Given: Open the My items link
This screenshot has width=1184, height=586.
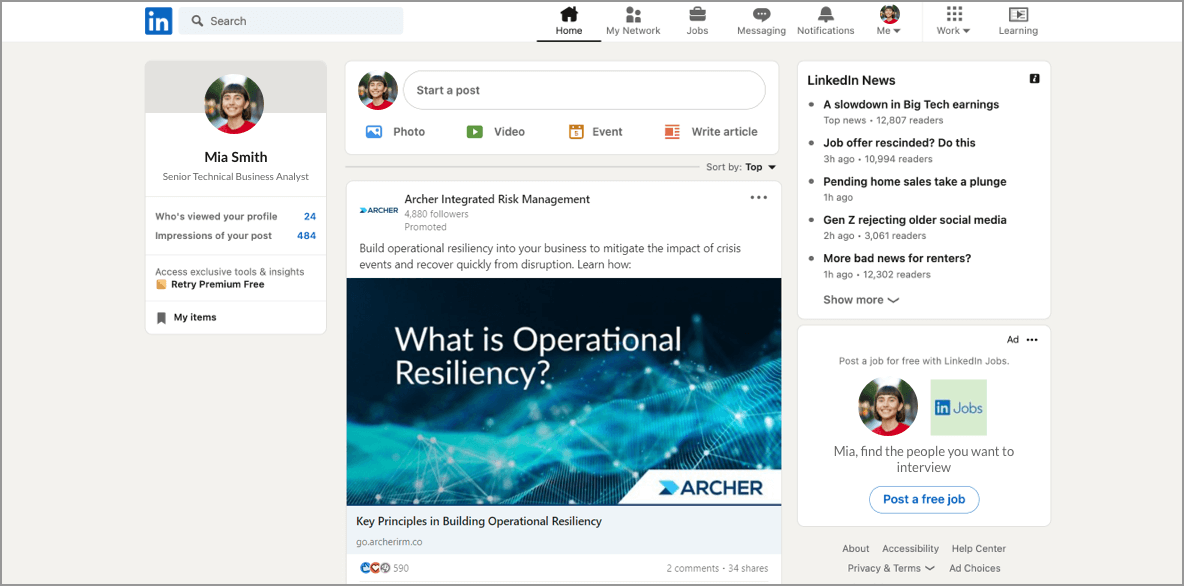Looking at the screenshot, I should pyautogui.click(x=195, y=318).
